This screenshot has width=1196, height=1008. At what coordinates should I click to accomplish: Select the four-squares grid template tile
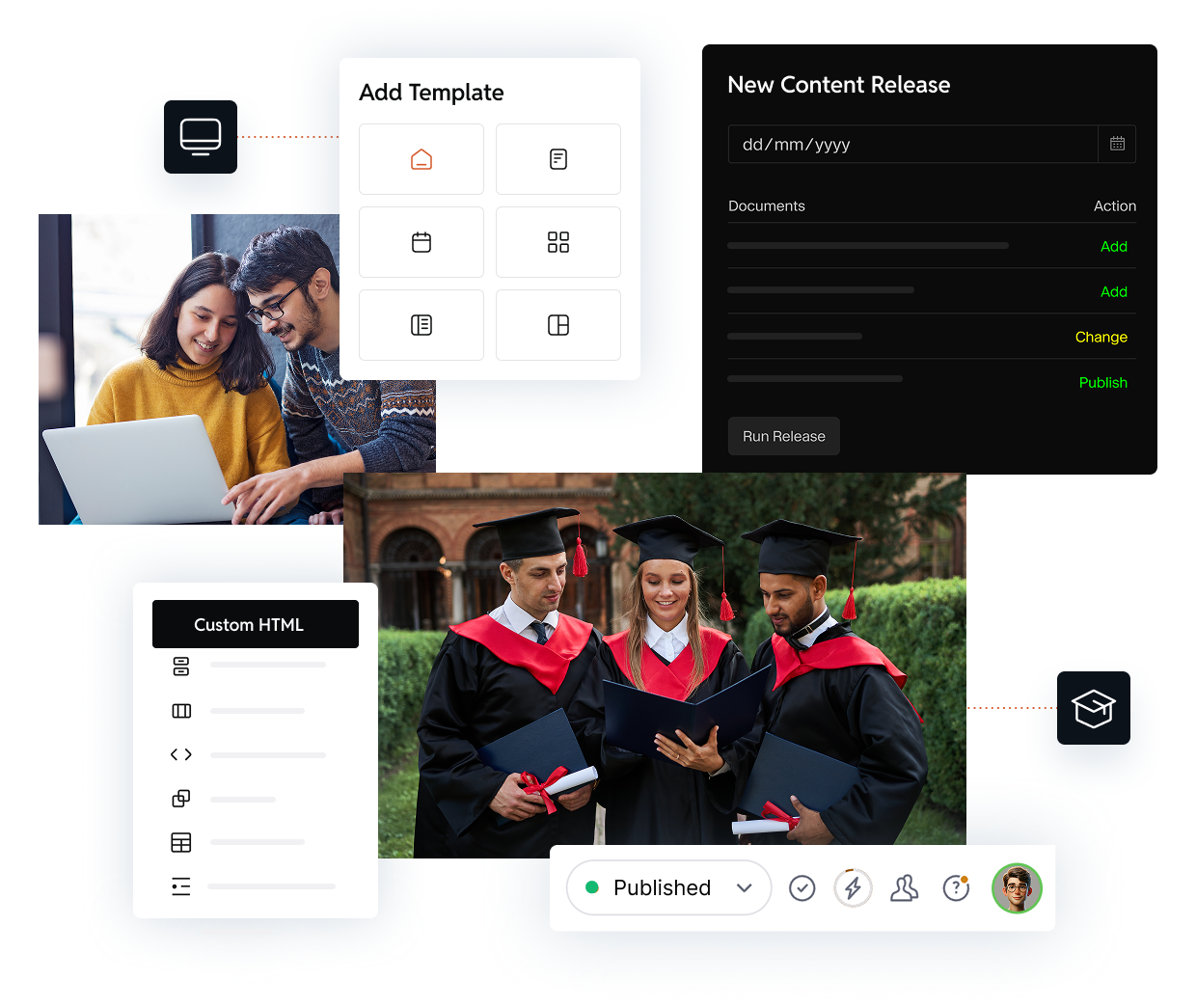pyautogui.click(x=558, y=242)
